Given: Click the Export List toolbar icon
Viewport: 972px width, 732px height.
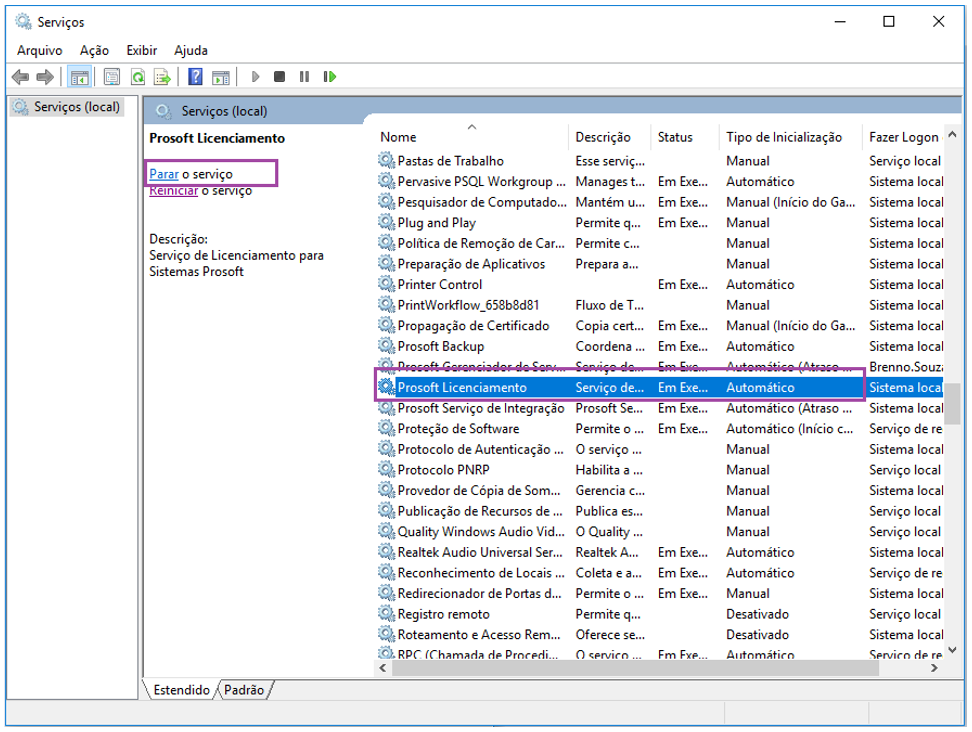Looking at the screenshot, I should click(x=162, y=77).
